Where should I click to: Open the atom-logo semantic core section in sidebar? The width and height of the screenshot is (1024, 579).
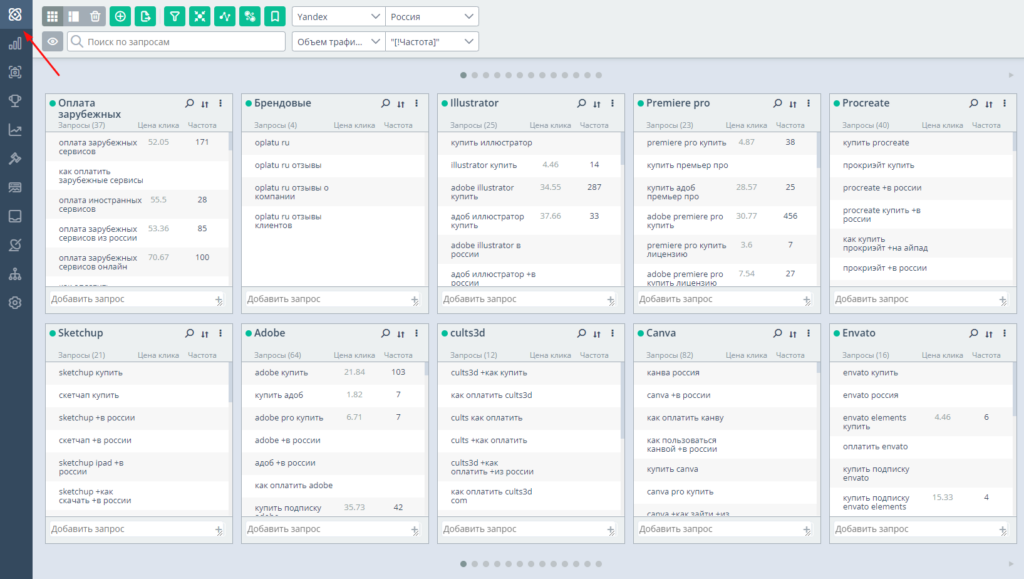(15, 14)
